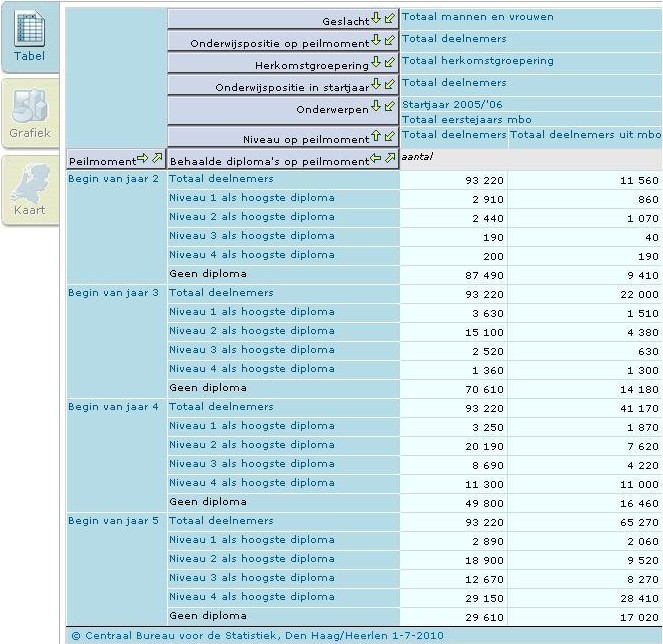Select the 'Begin van jaar 5' row label
Viewport: 663px width, 644px height.
coord(113,521)
